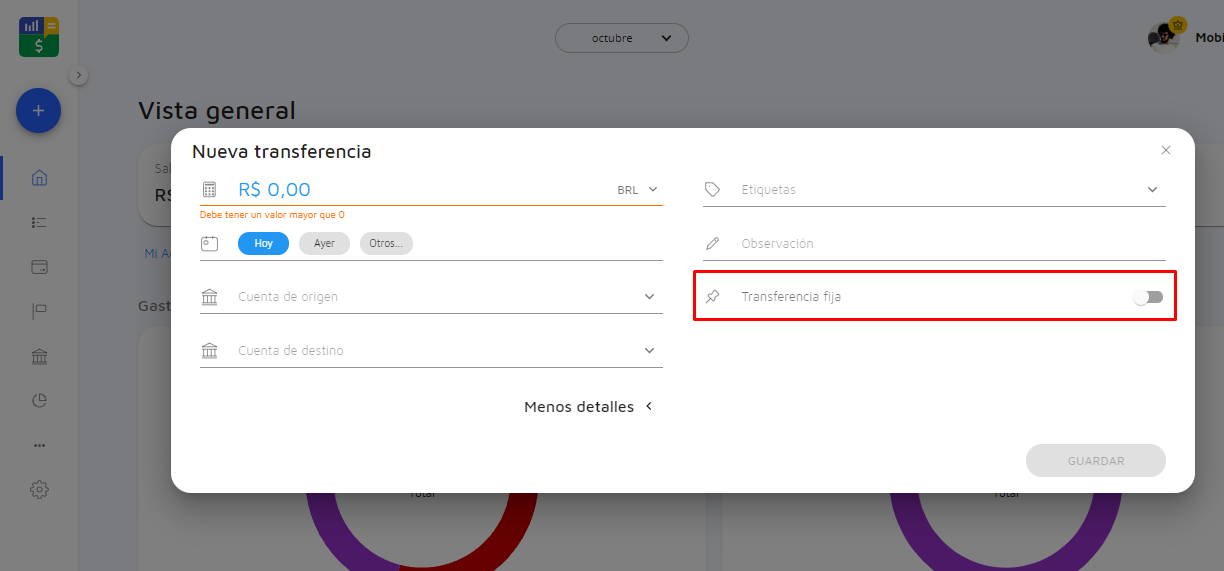Screen dimensions: 1224x571
Task: Collapse form with Menos detalles
Action: [588, 407]
